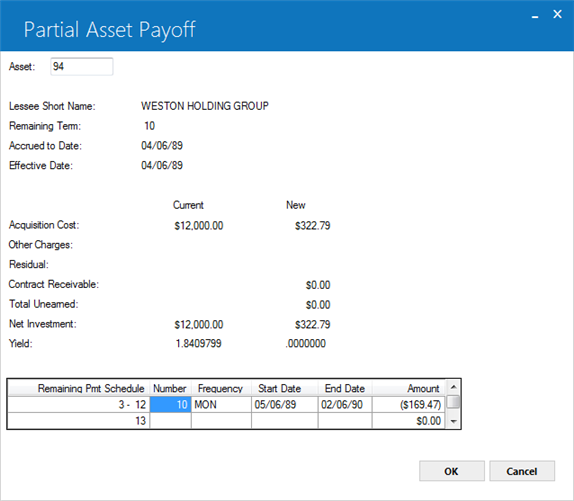Click the schedule grid scroll up arrow
574x501 pixels.
(453, 387)
